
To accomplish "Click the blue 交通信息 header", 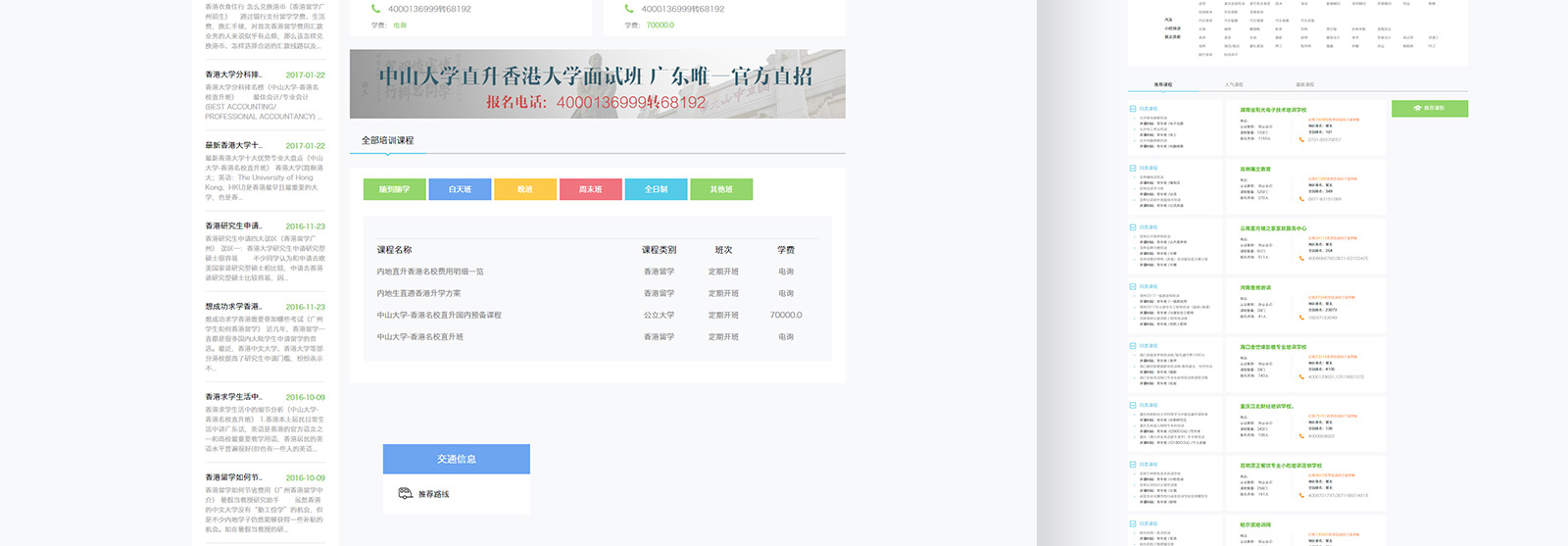I will [456, 459].
